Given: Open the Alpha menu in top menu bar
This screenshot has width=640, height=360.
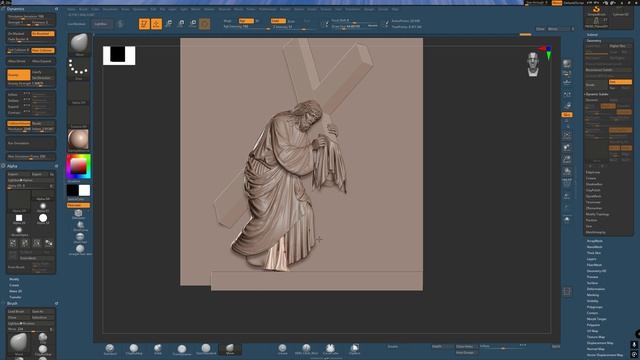Looking at the screenshot, I should (71, 9).
